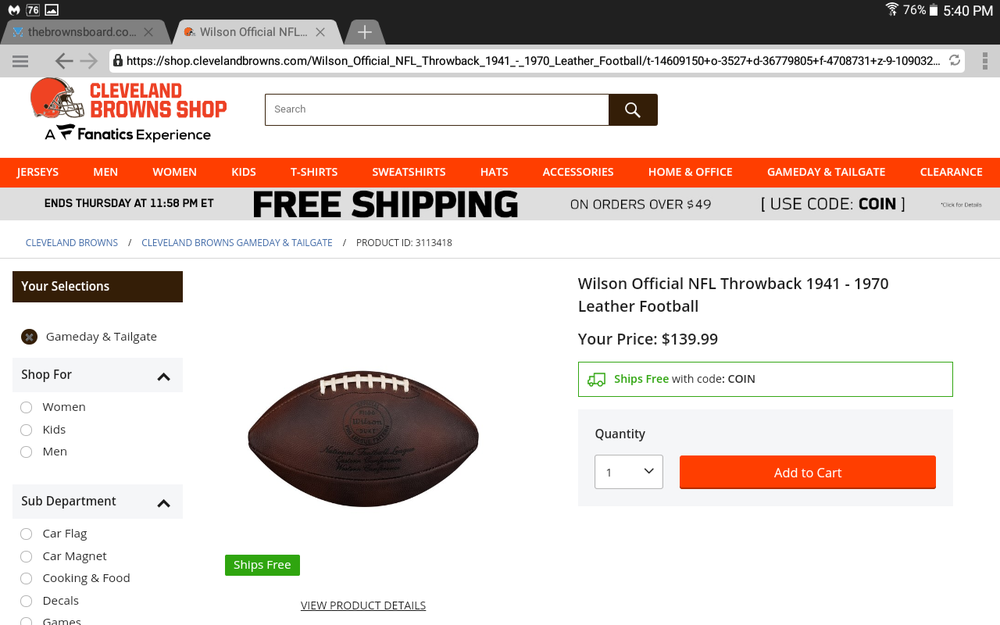Click the leather football product image

[363, 439]
